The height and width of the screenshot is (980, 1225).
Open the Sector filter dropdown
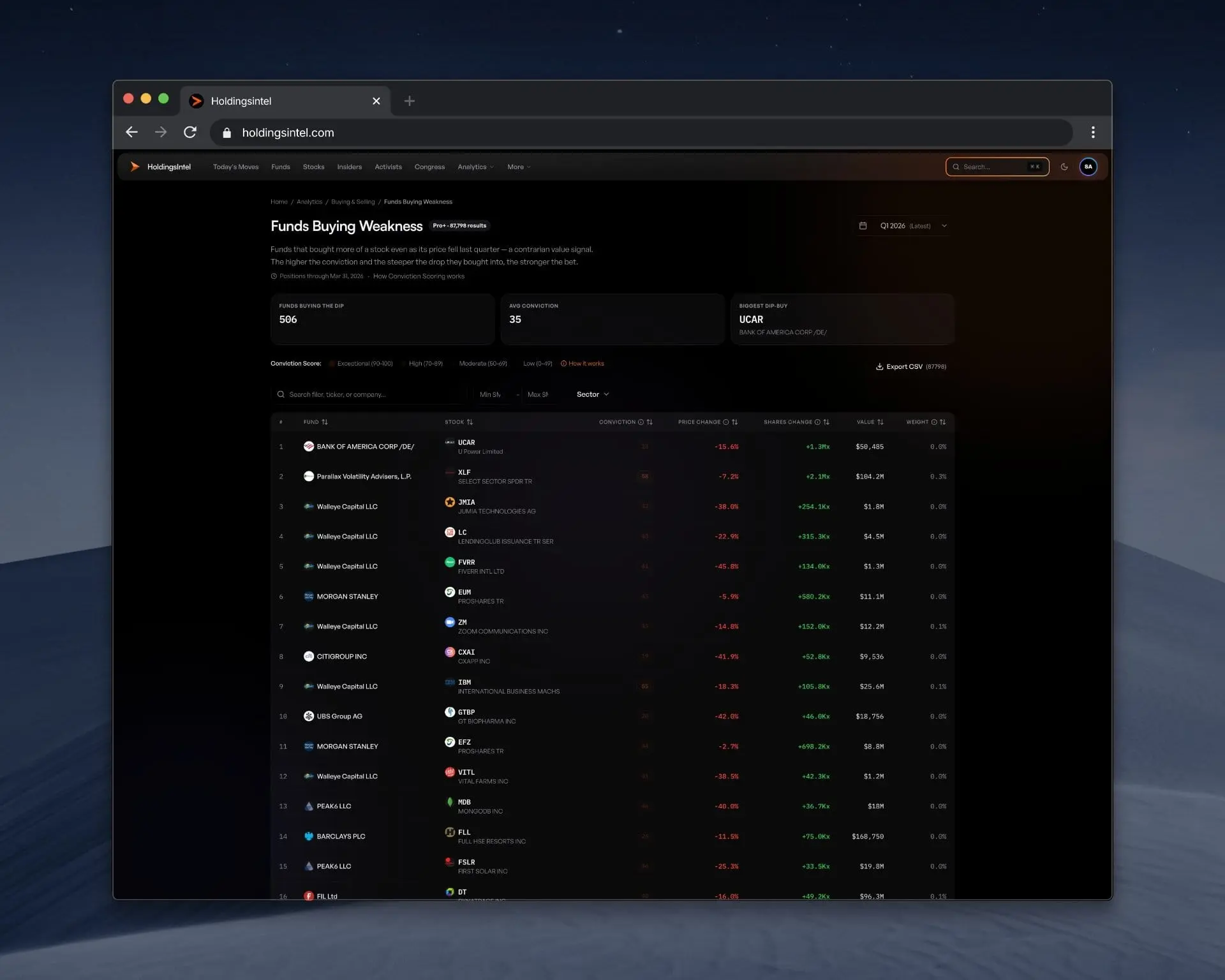(x=593, y=394)
